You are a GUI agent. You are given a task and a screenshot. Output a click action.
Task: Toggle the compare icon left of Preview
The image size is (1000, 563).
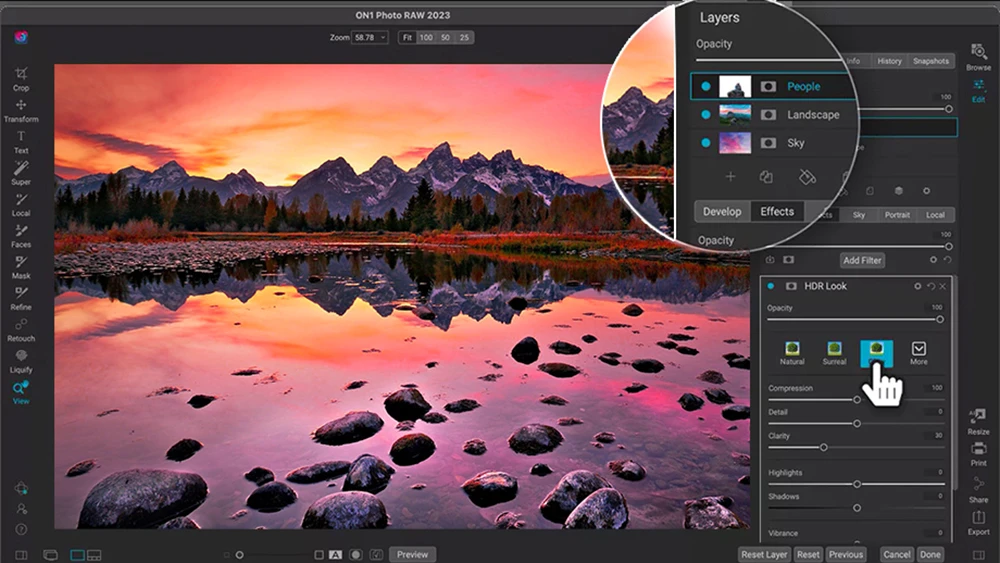click(x=377, y=555)
